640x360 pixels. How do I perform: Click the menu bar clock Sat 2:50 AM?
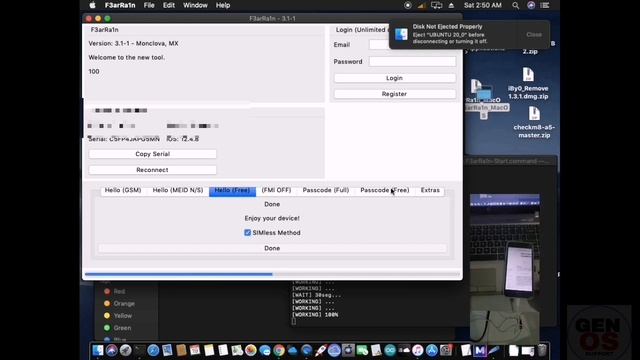tap(482, 5)
